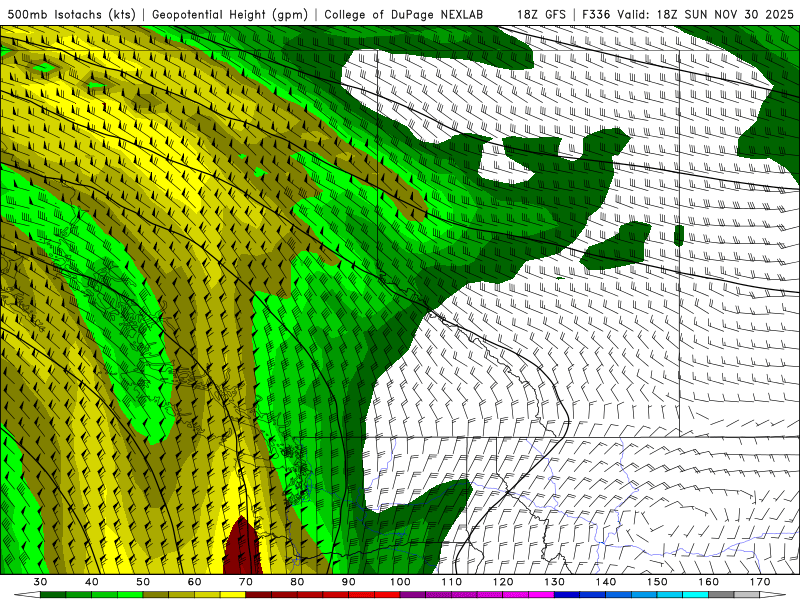The height and width of the screenshot is (600, 800).
Task: Pick the 140 legend number
Action: pyautogui.click(x=606, y=582)
